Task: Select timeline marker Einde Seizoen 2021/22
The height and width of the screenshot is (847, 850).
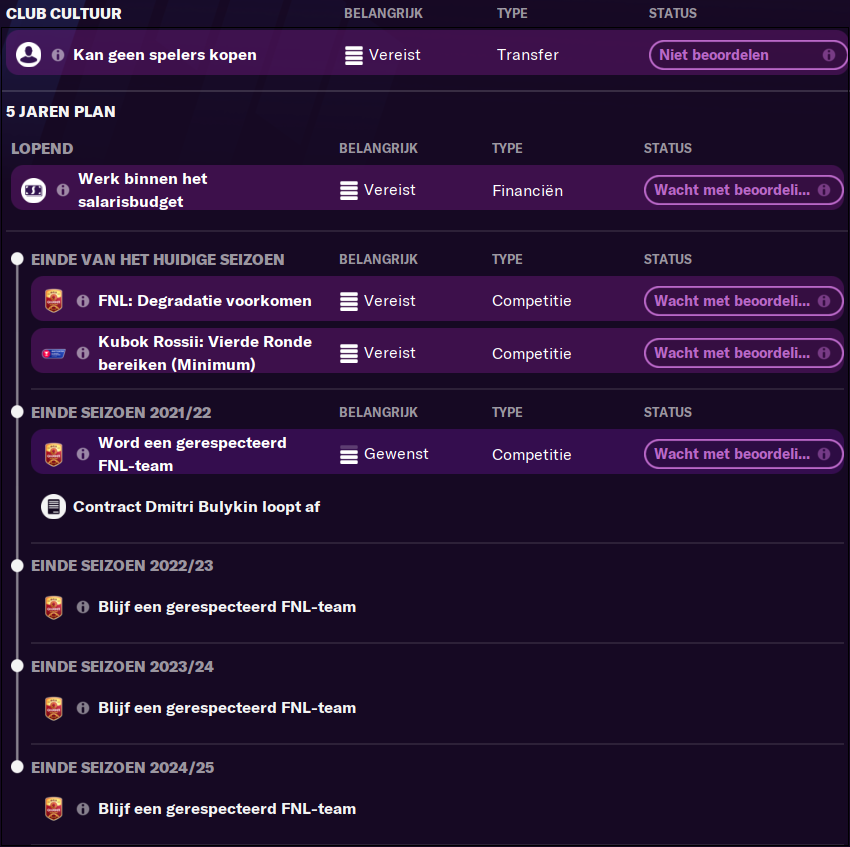Action: tap(17, 412)
